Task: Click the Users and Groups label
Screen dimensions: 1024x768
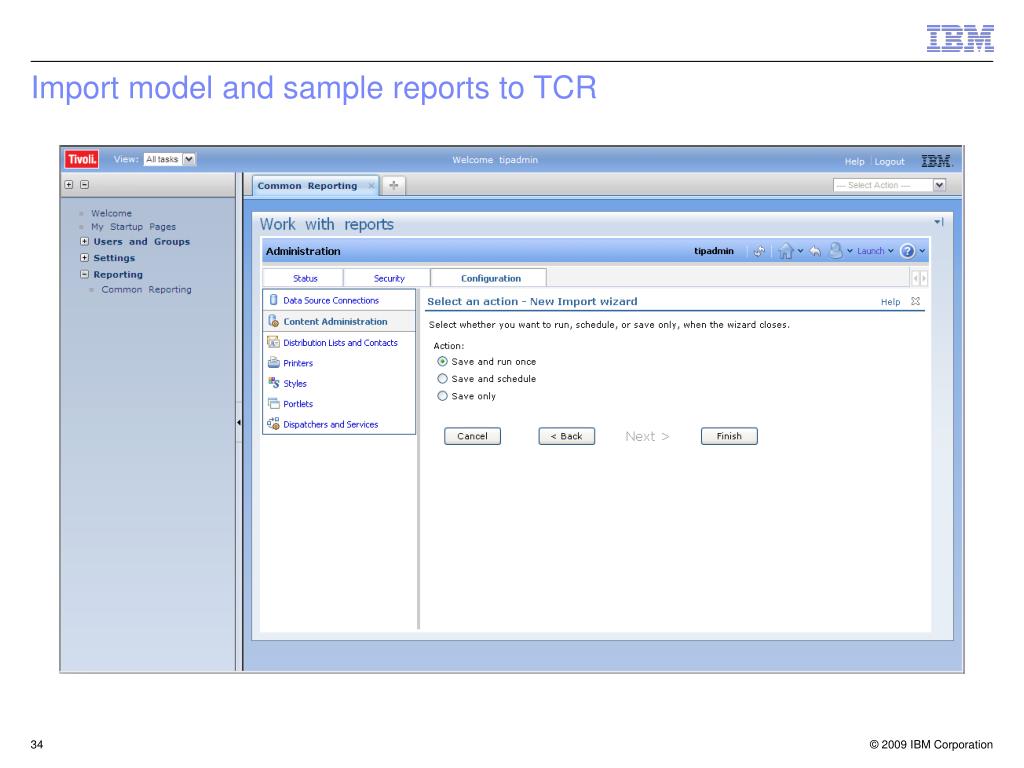Action: (x=141, y=242)
